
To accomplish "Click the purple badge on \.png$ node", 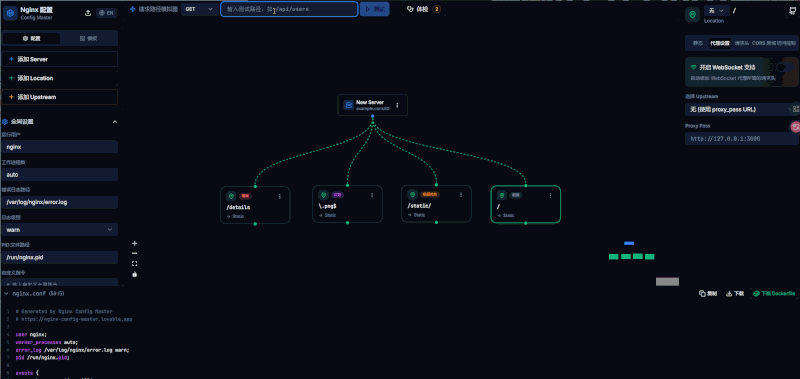I will point(337,195).
